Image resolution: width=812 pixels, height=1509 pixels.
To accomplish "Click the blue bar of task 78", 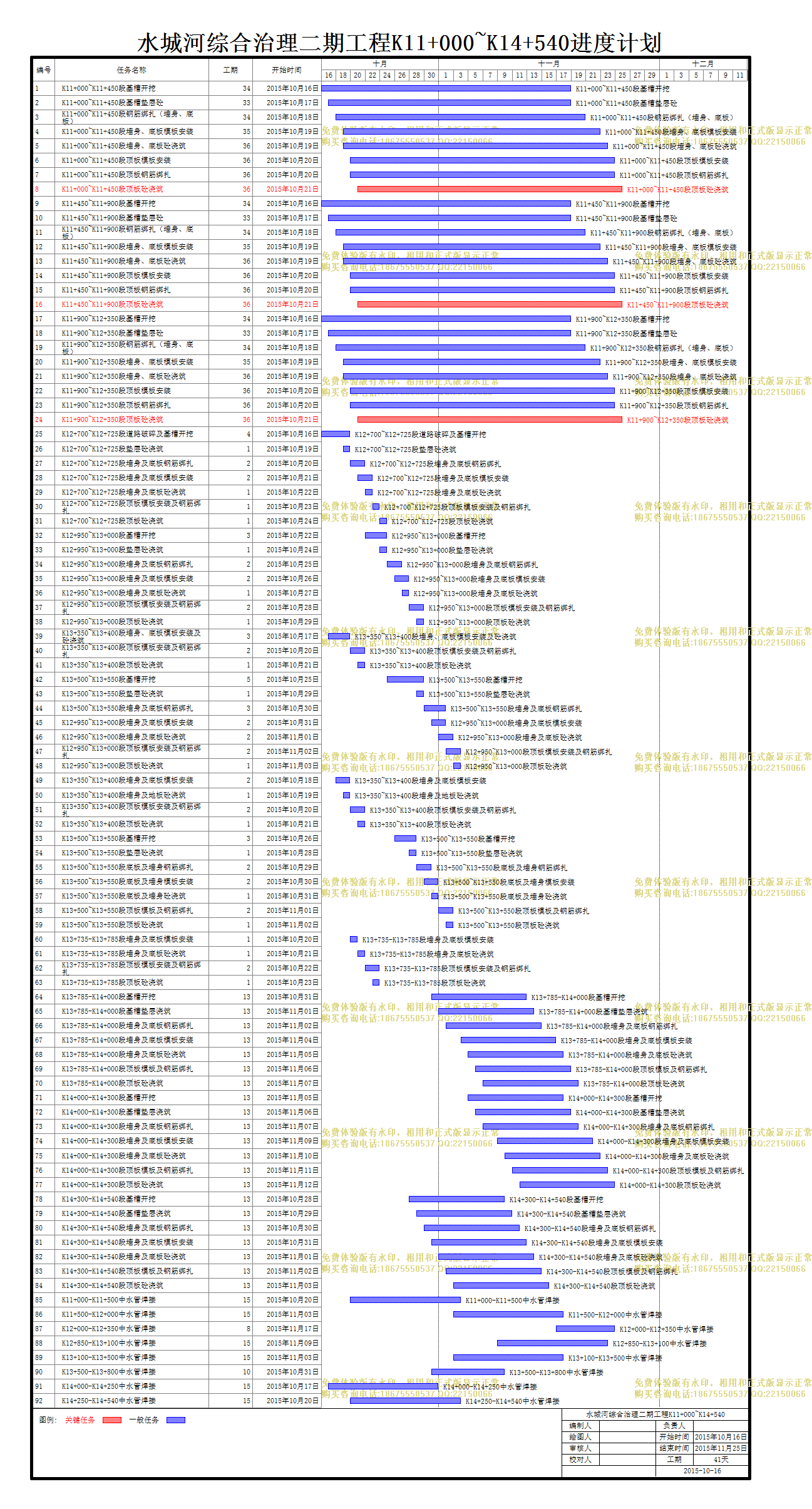I will pyautogui.click(x=457, y=1199).
